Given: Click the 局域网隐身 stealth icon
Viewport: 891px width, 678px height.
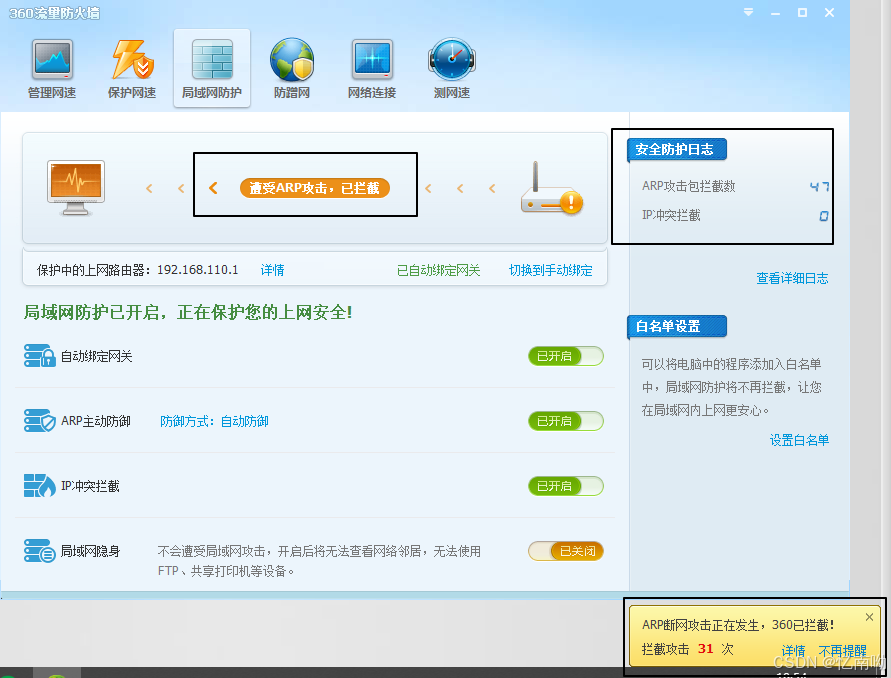Looking at the screenshot, I should [39, 551].
